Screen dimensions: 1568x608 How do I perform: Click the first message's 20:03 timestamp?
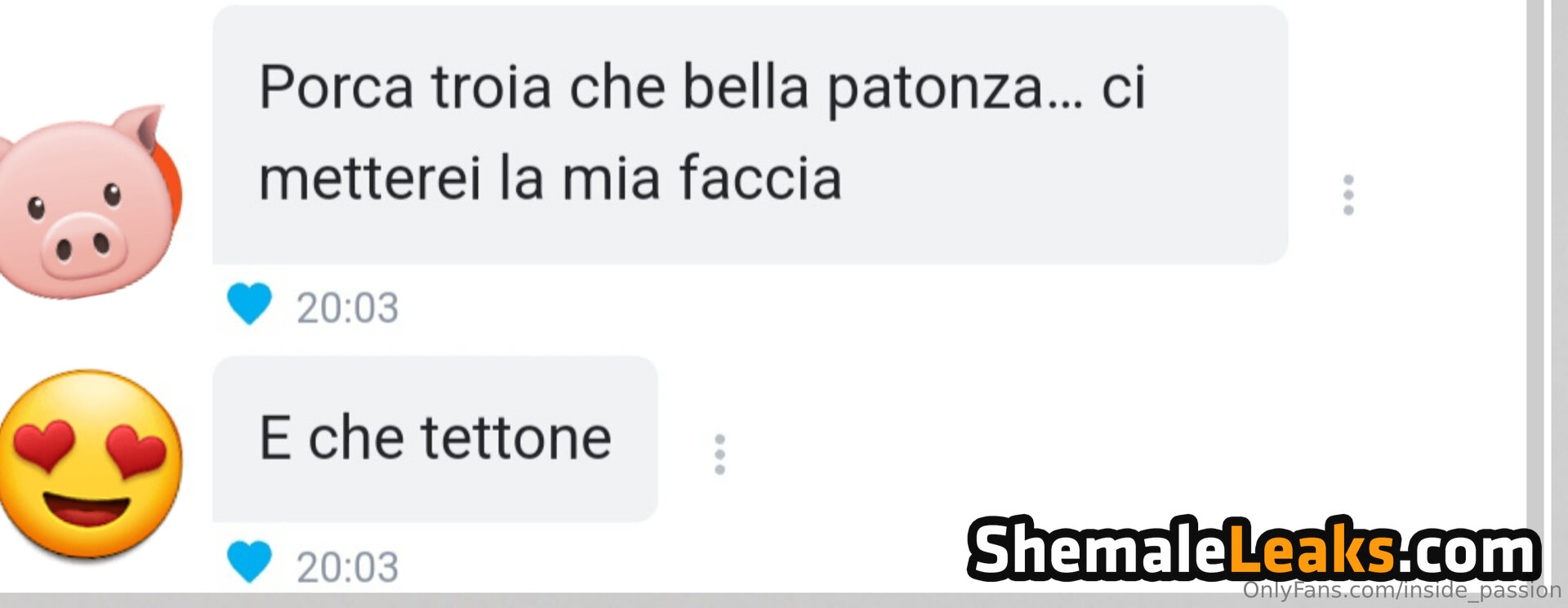(x=348, y=308)
